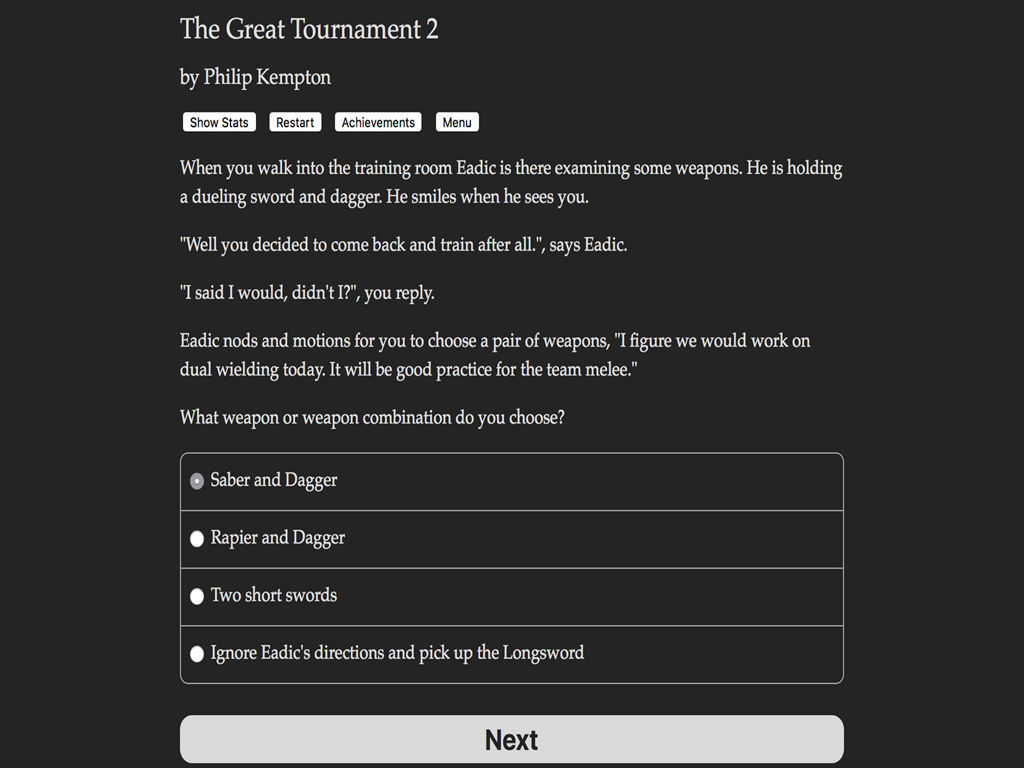The width and height of the screenshot is (1024, 768).
Task: Select the Saber and Dagger radio button
Action: (x=197, y=481)
